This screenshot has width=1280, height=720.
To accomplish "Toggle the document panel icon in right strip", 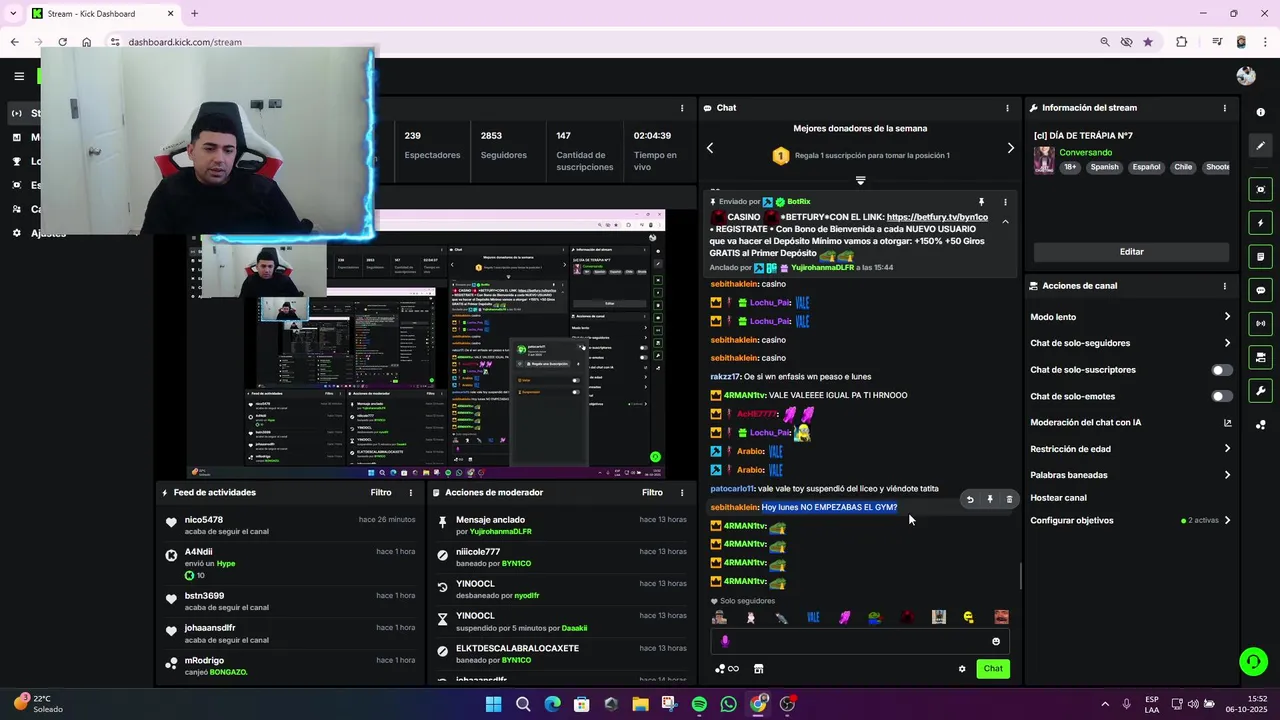I will coord(1261,256).
